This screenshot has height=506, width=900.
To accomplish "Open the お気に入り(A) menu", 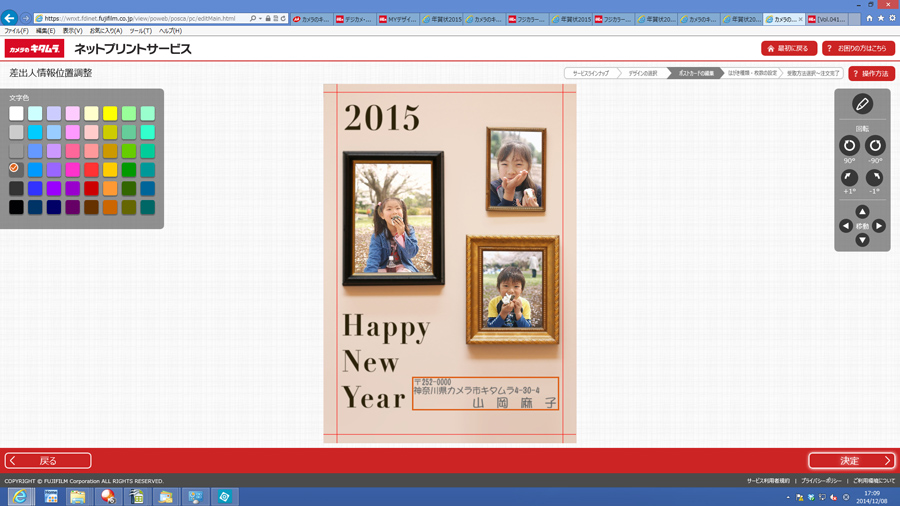I will coord(105,31).
